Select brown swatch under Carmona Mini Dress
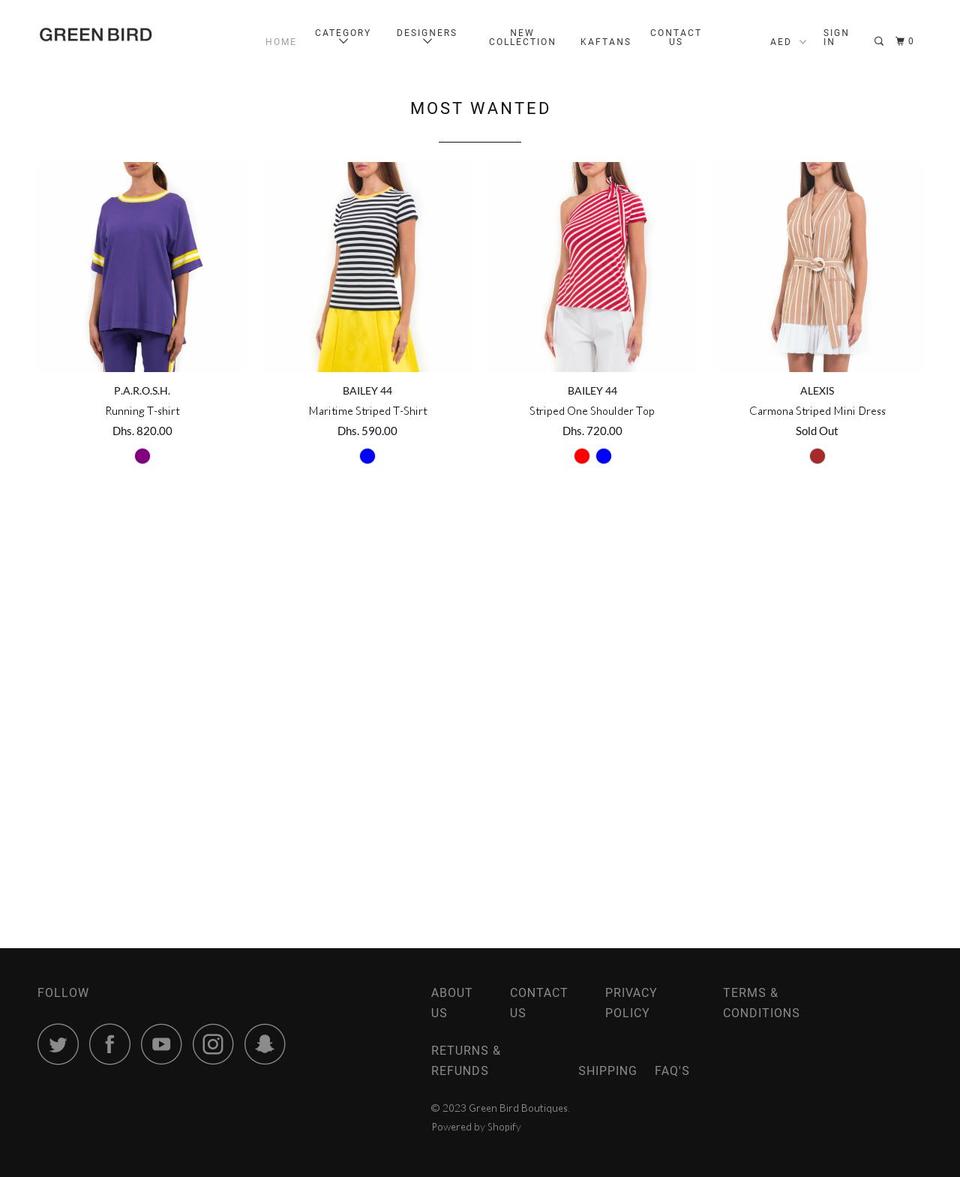Viewport: 960px width, 1177px height. (x=817, y=456)
